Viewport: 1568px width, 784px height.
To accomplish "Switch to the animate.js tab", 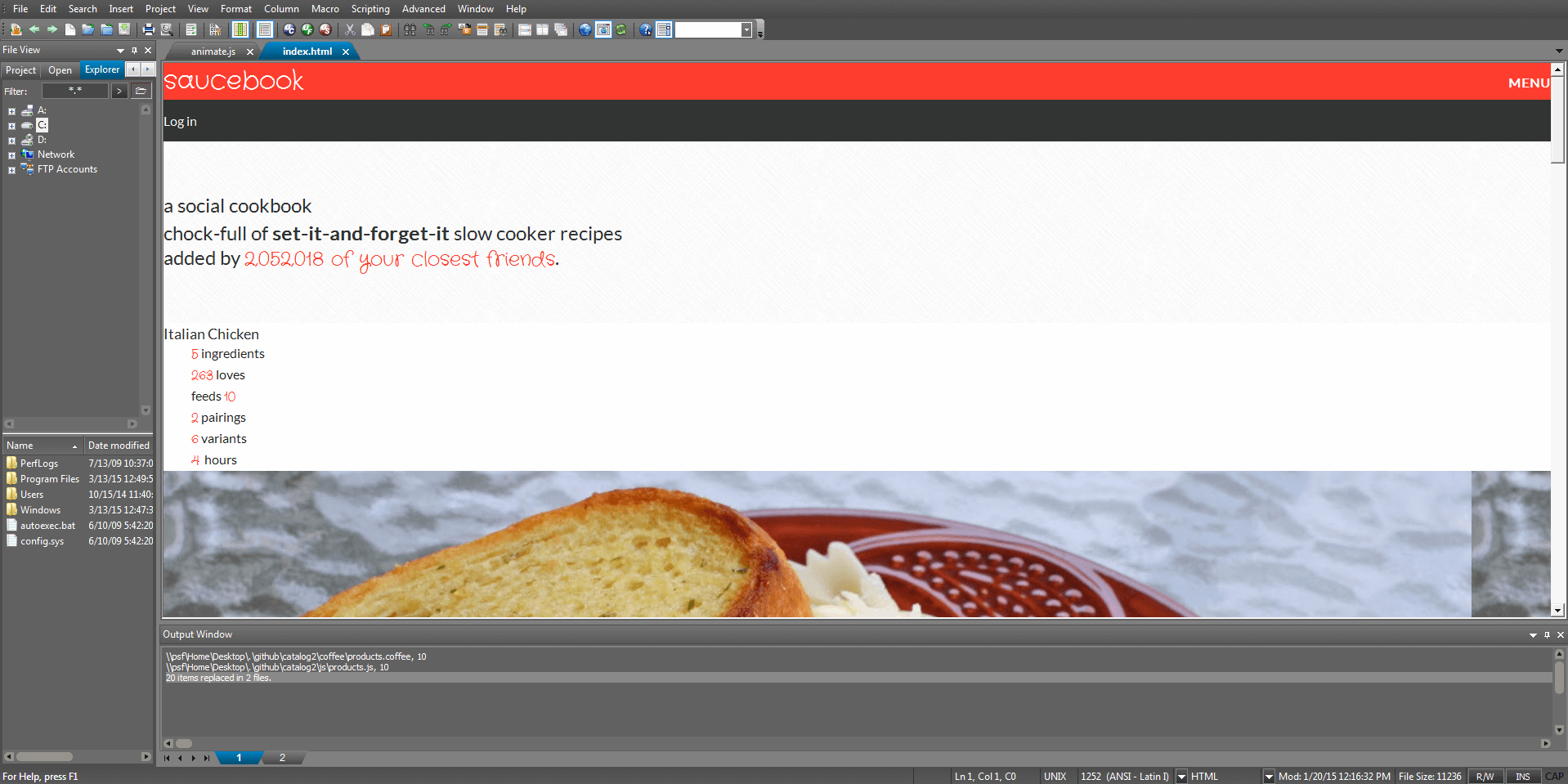I will 213,52.
